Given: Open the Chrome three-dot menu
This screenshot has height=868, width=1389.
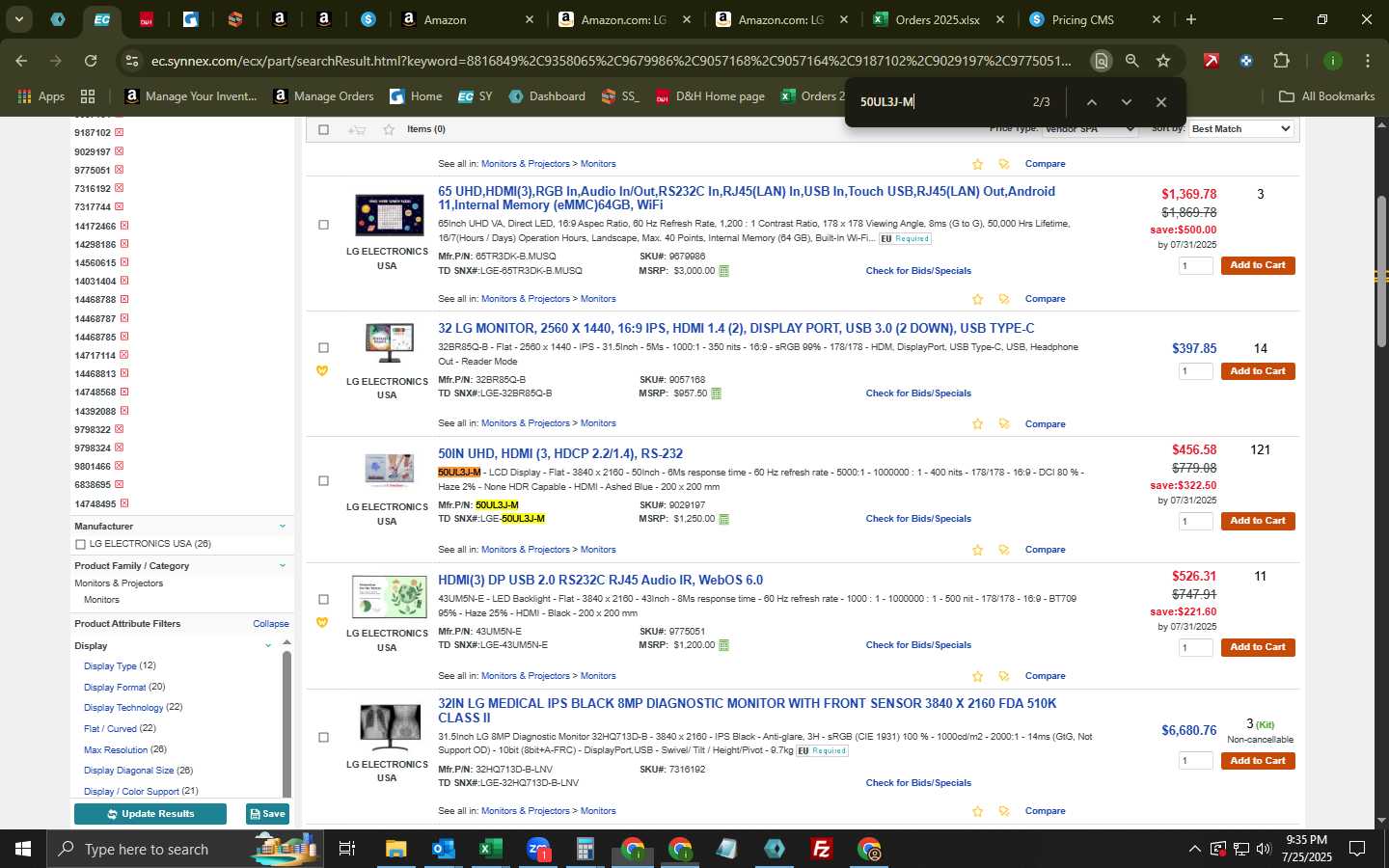Looking at the screenshot, I should click(1368, 61).
